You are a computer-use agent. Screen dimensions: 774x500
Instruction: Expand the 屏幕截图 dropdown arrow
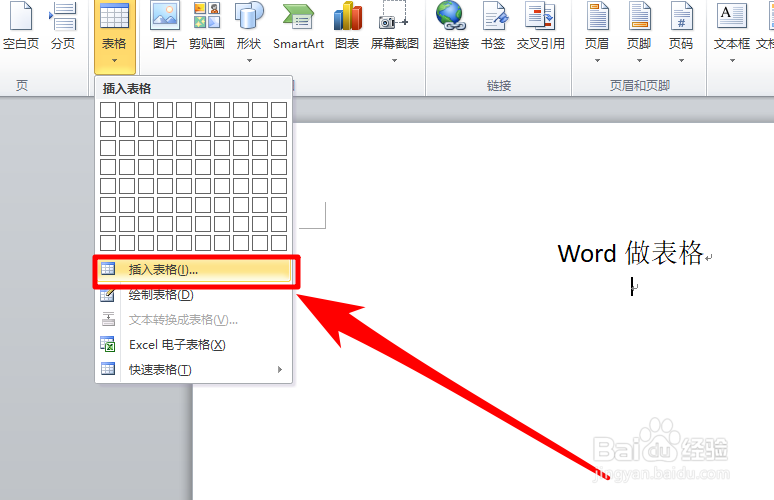point(394,61)
